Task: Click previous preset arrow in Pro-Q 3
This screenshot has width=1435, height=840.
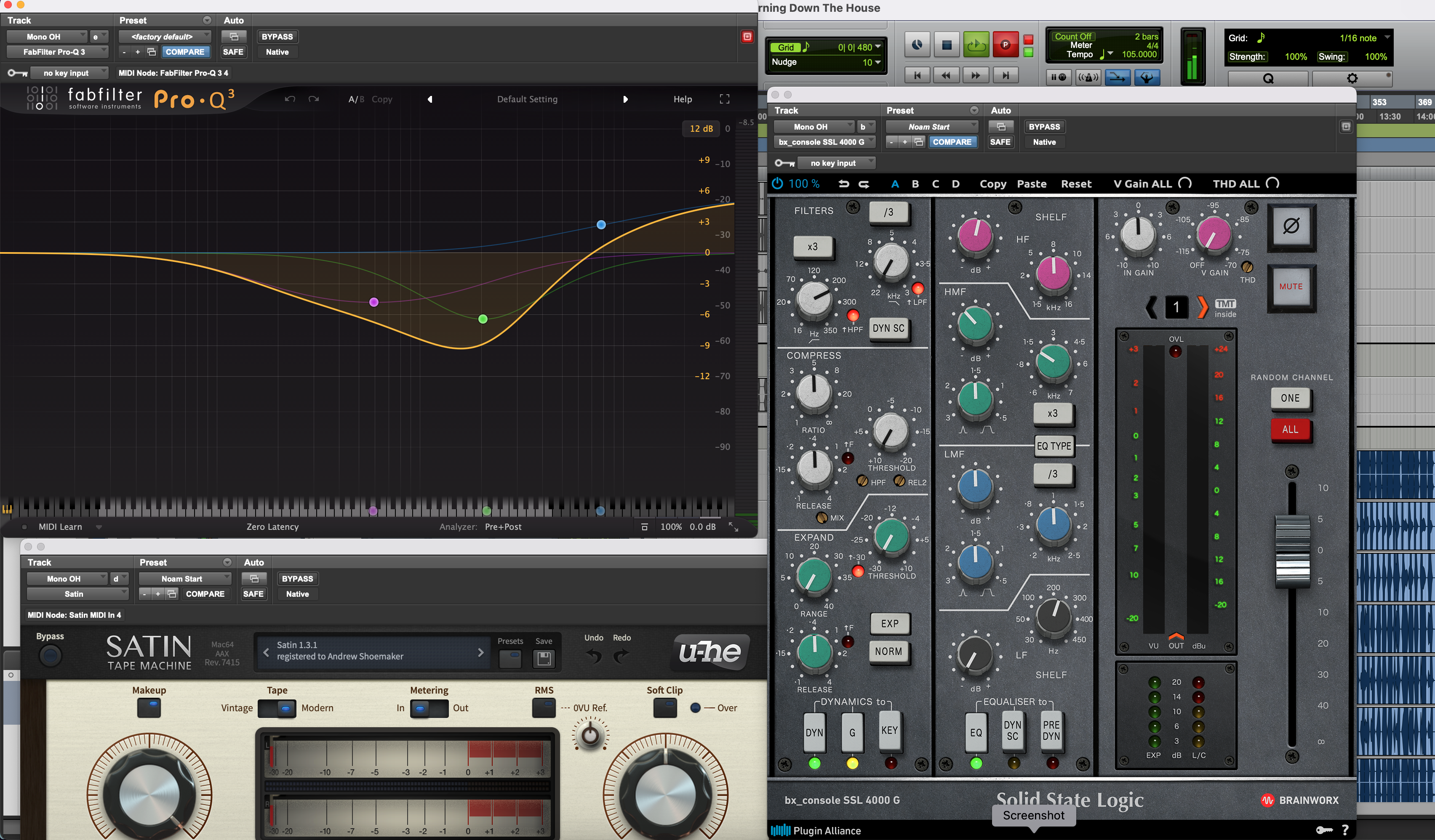Action: 430,99
